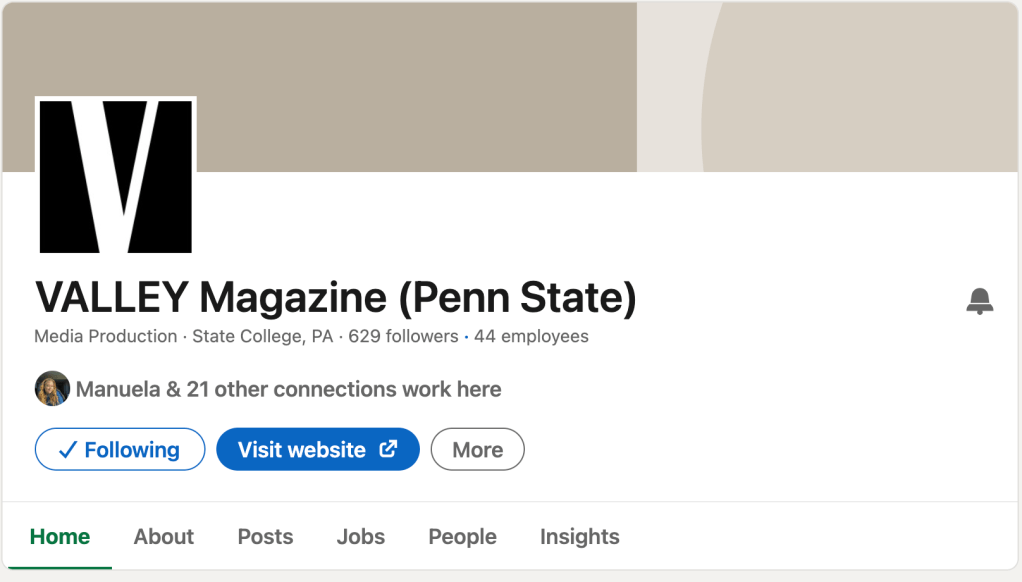This screenshot has width=1022, height=582.
Task: Click Manuela & 21 other connections link
Action: tap(289, 389)
